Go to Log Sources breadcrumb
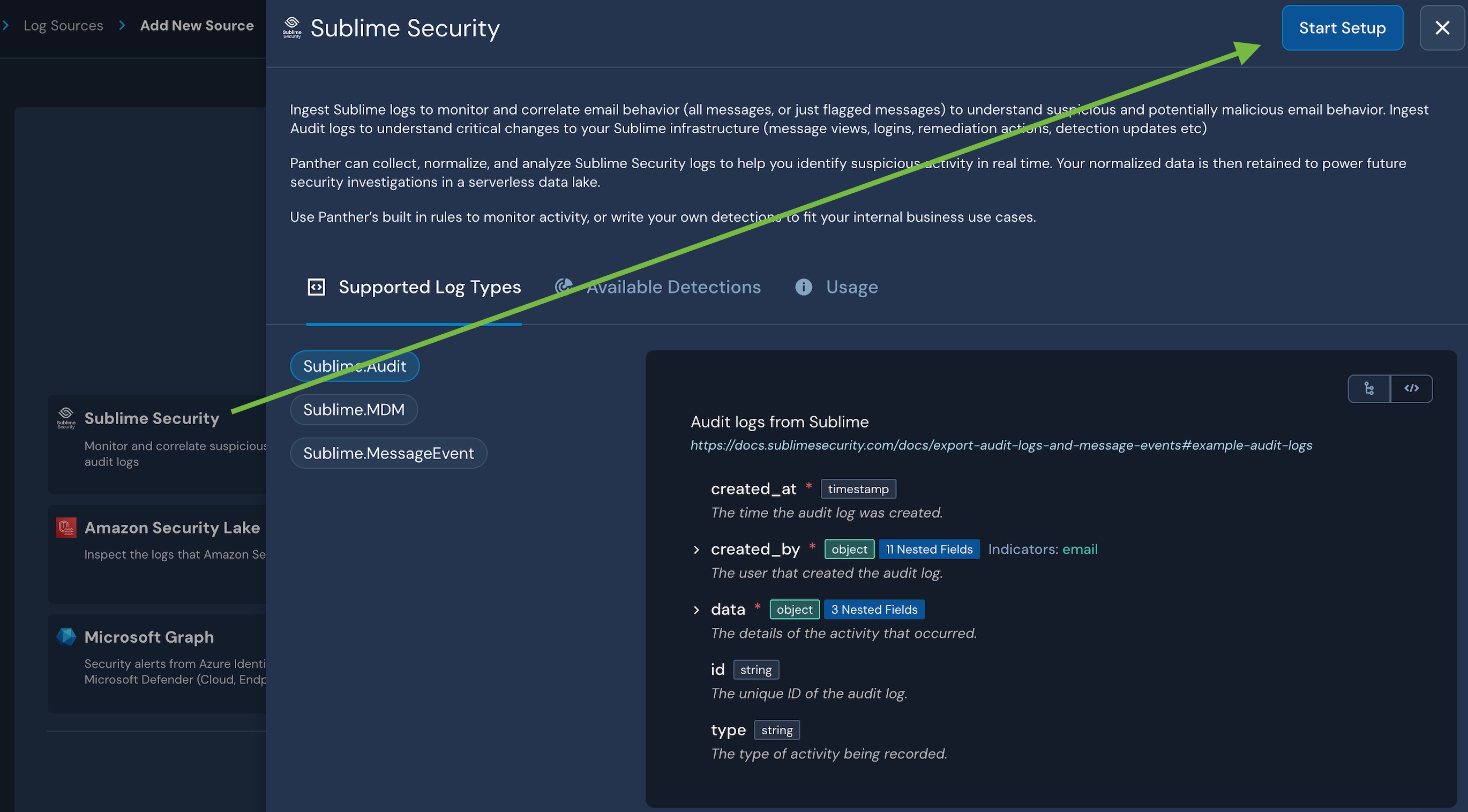This screenshot has height=812, width=1468. 63,26
